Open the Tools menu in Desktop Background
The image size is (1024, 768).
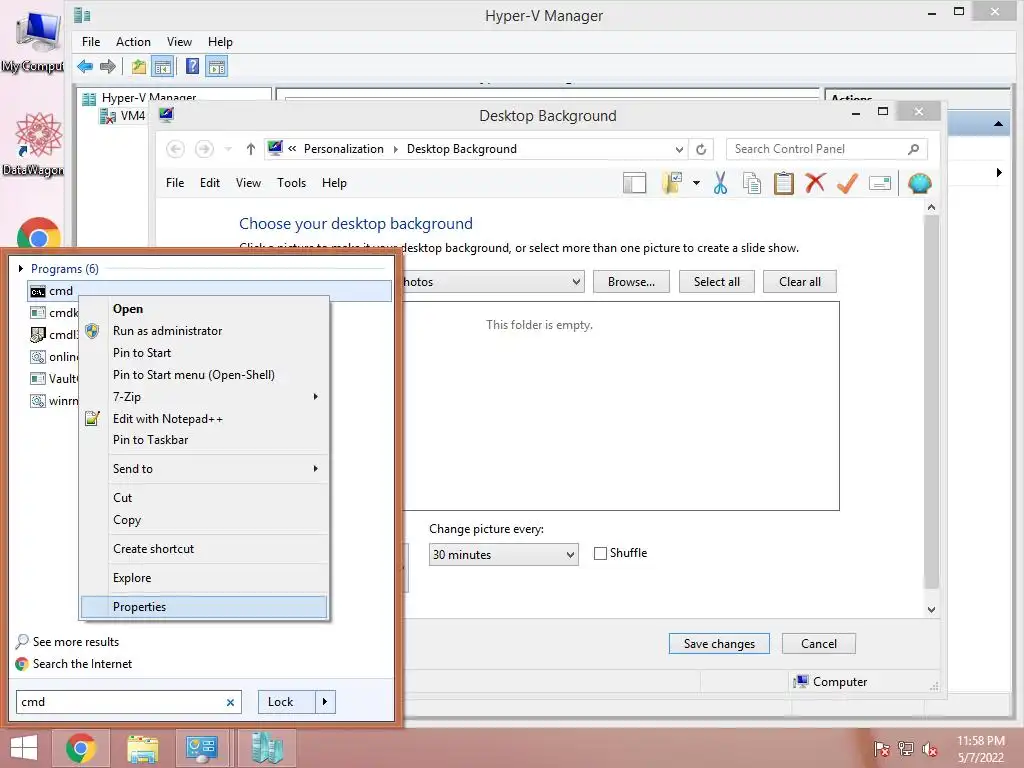point(291,183)
